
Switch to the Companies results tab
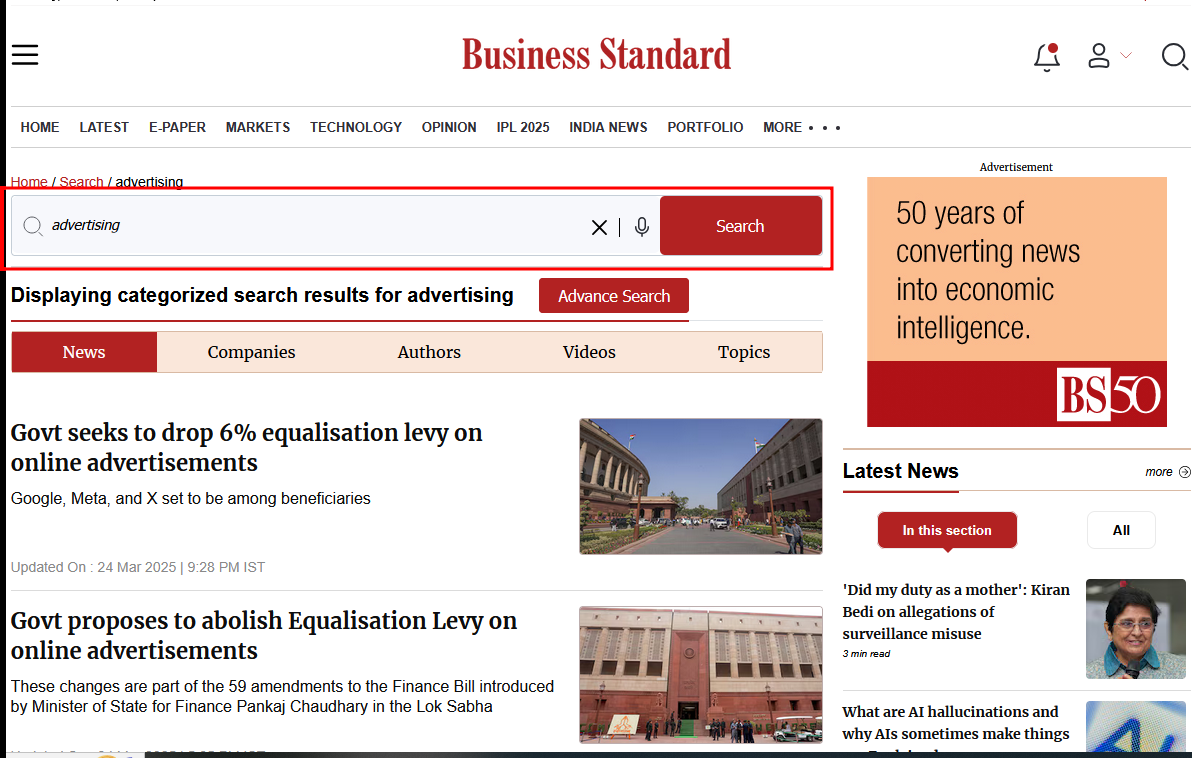tap(251, 352)
